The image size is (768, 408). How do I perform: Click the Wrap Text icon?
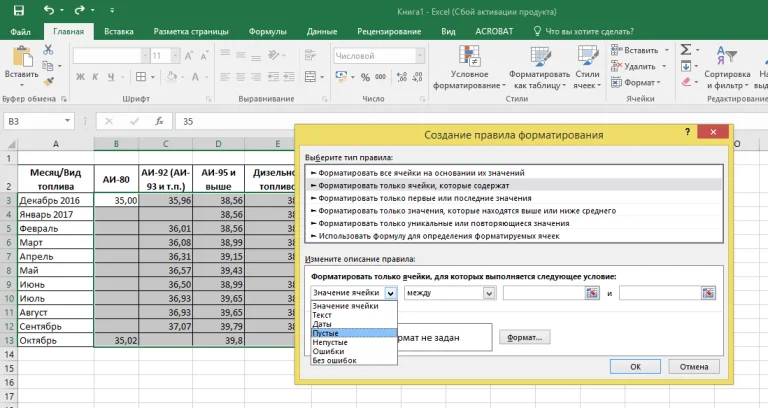pyautogui.click(x=310, y=55)
